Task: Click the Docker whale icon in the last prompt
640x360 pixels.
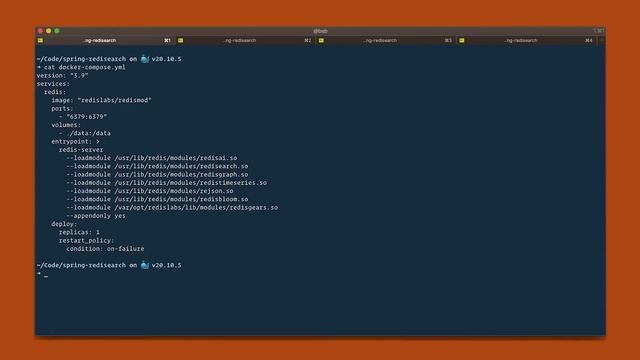Action: pyautogui.click(x=144, y=265)
